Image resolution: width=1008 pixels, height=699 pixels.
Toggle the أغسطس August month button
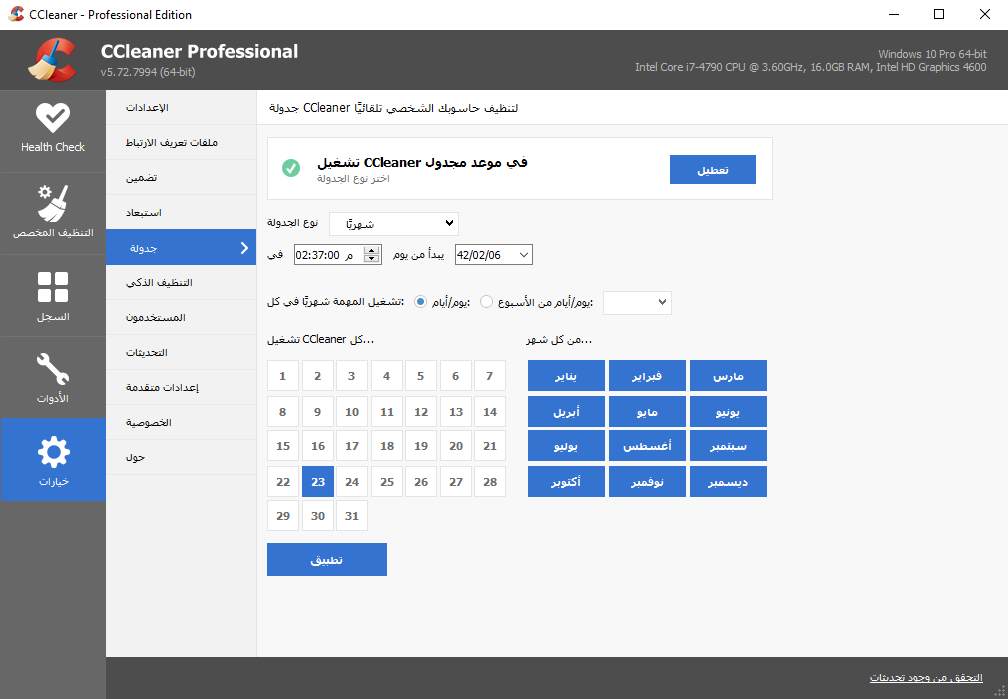647,446
